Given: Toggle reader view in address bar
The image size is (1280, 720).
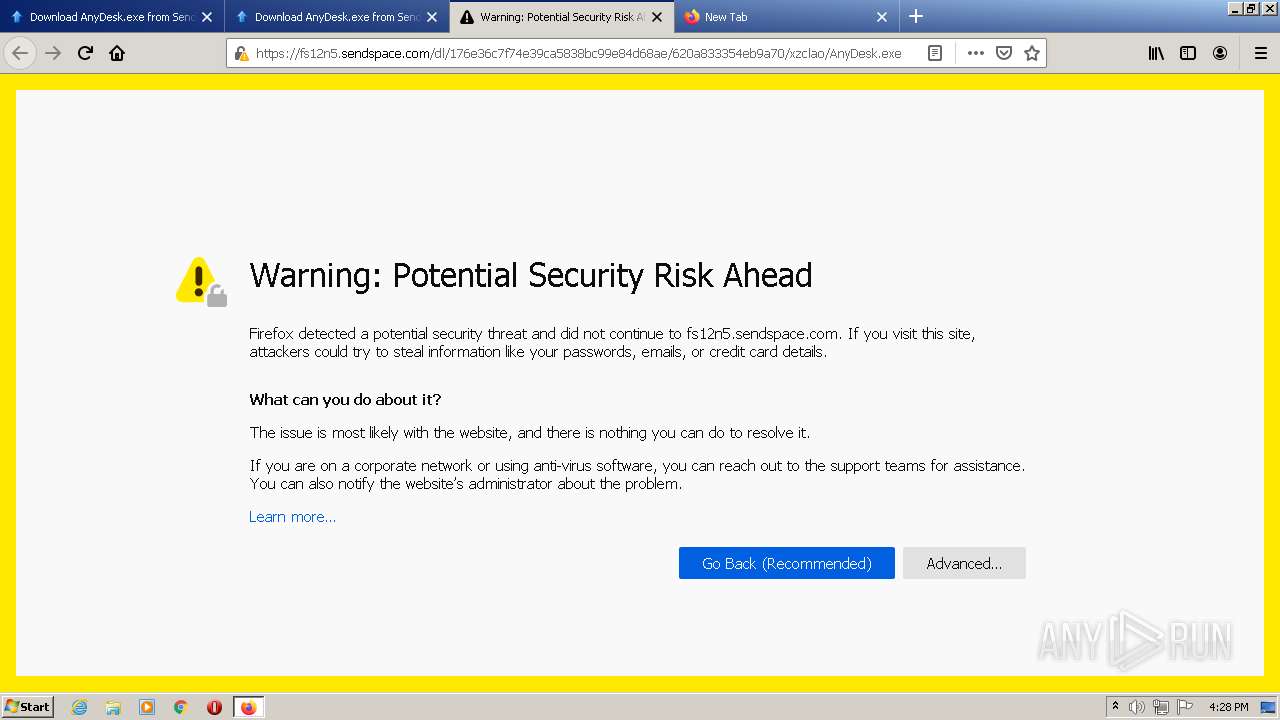Looking at the screenshot, I should (935, 53).
